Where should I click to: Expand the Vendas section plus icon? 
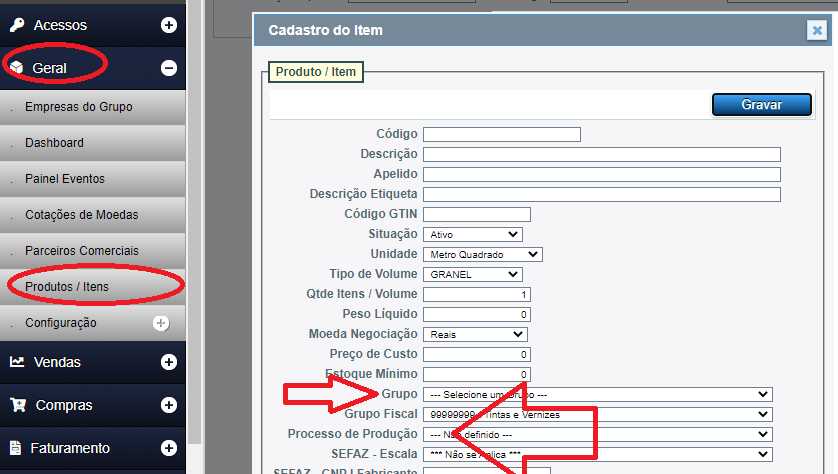[x=169, y=362]
